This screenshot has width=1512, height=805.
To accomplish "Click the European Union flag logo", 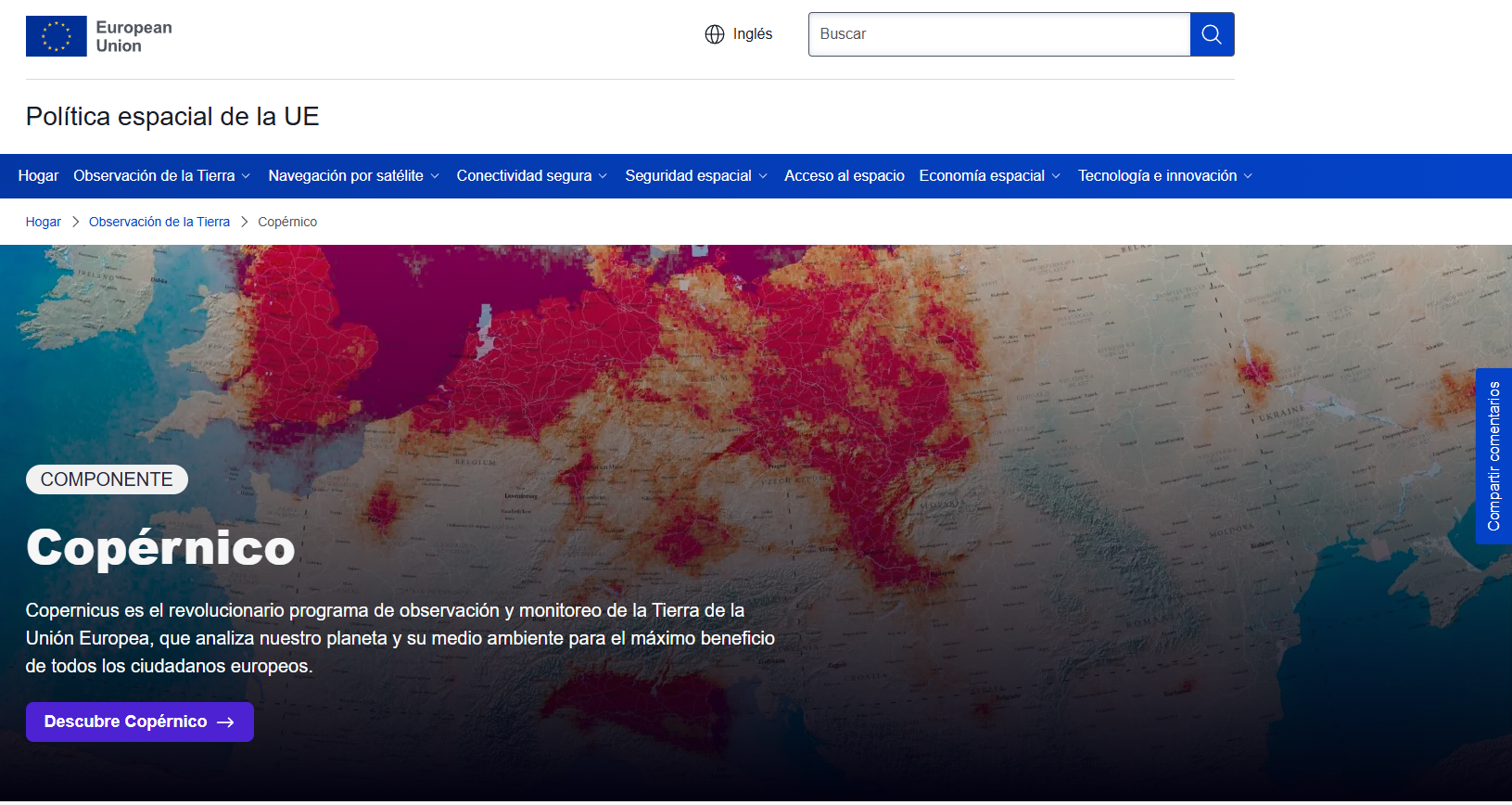I will coord(57,36).
